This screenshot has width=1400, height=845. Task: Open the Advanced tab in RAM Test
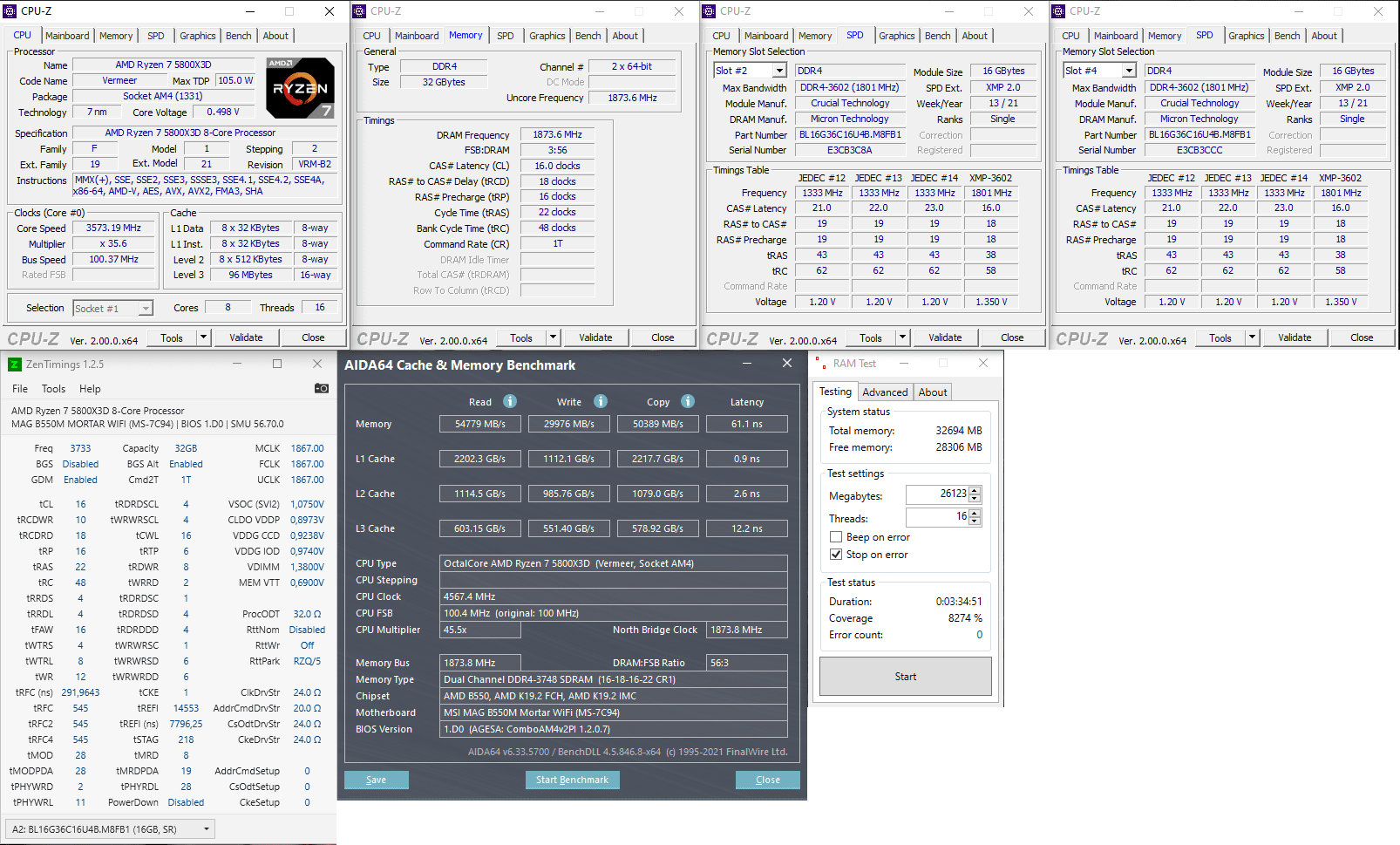pos(885,392)
